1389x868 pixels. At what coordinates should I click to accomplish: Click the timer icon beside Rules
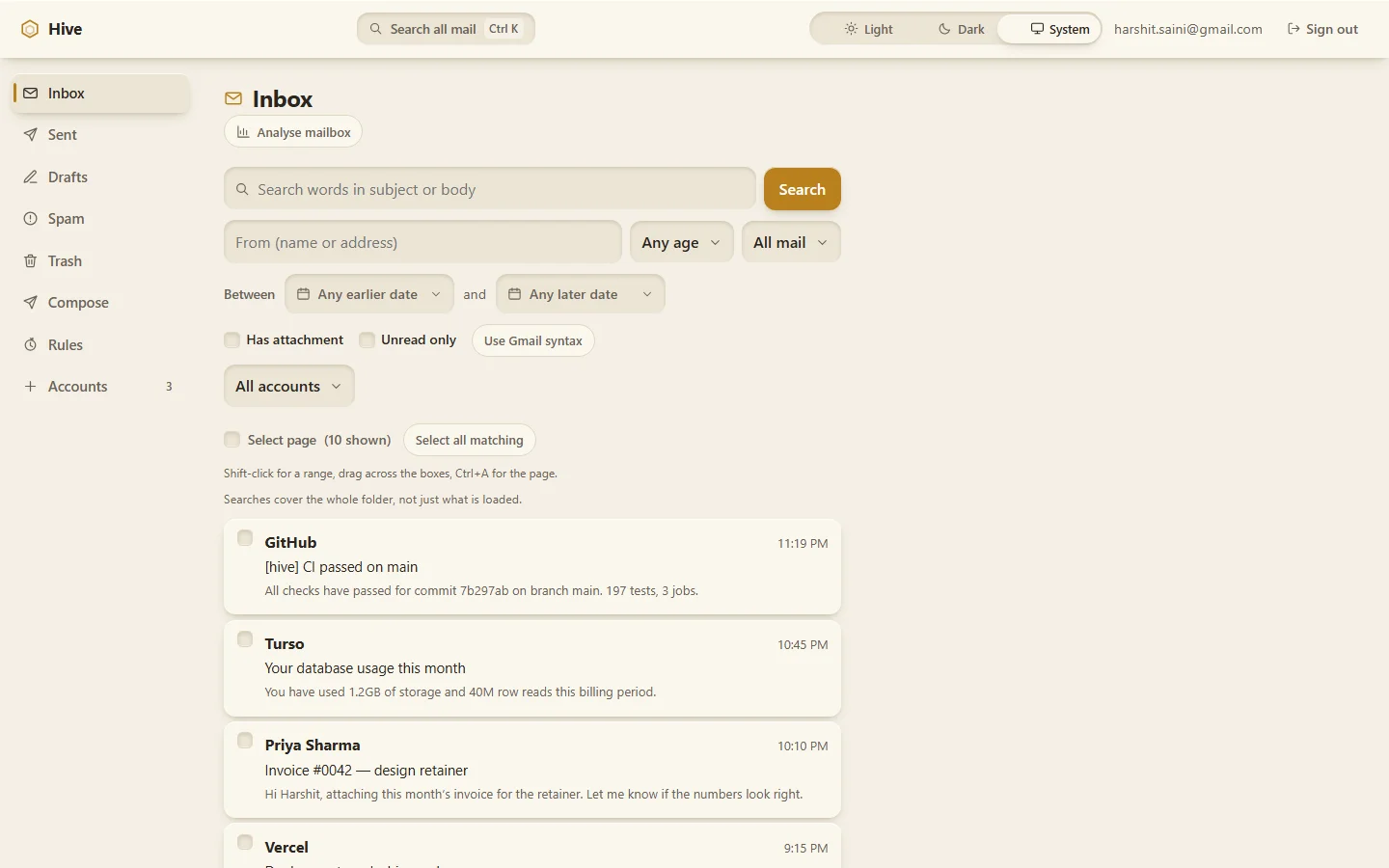31,345
